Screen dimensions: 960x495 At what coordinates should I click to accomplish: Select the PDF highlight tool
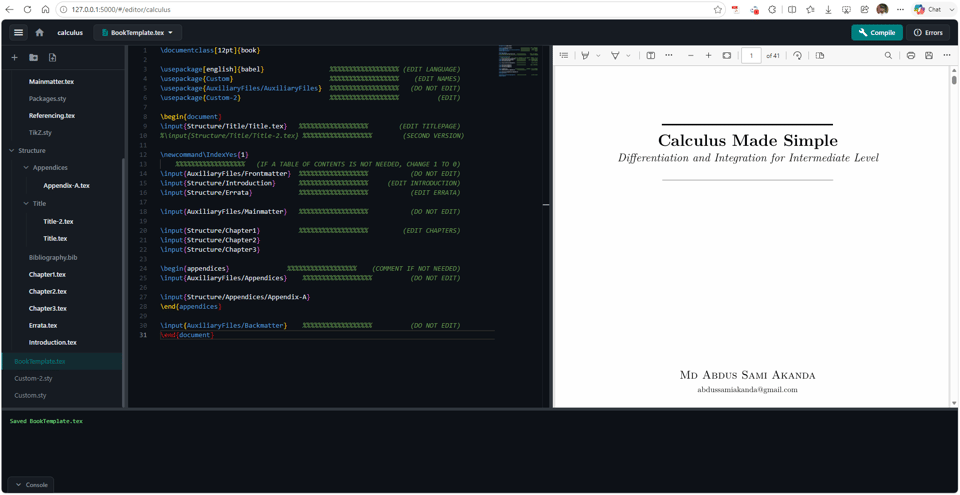point(586,55)
